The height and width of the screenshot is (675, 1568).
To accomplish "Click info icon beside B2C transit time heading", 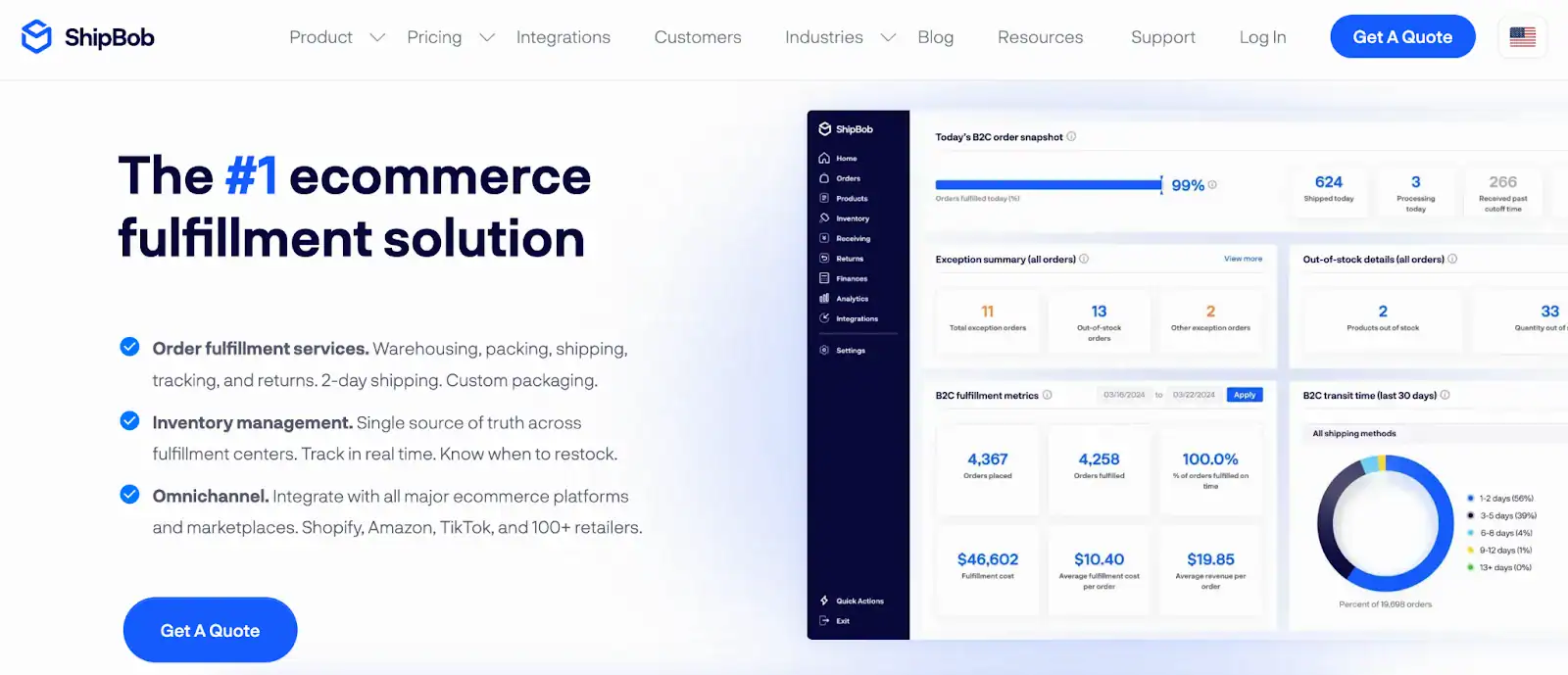I will pyautogui.click(x=1445, y=395).
